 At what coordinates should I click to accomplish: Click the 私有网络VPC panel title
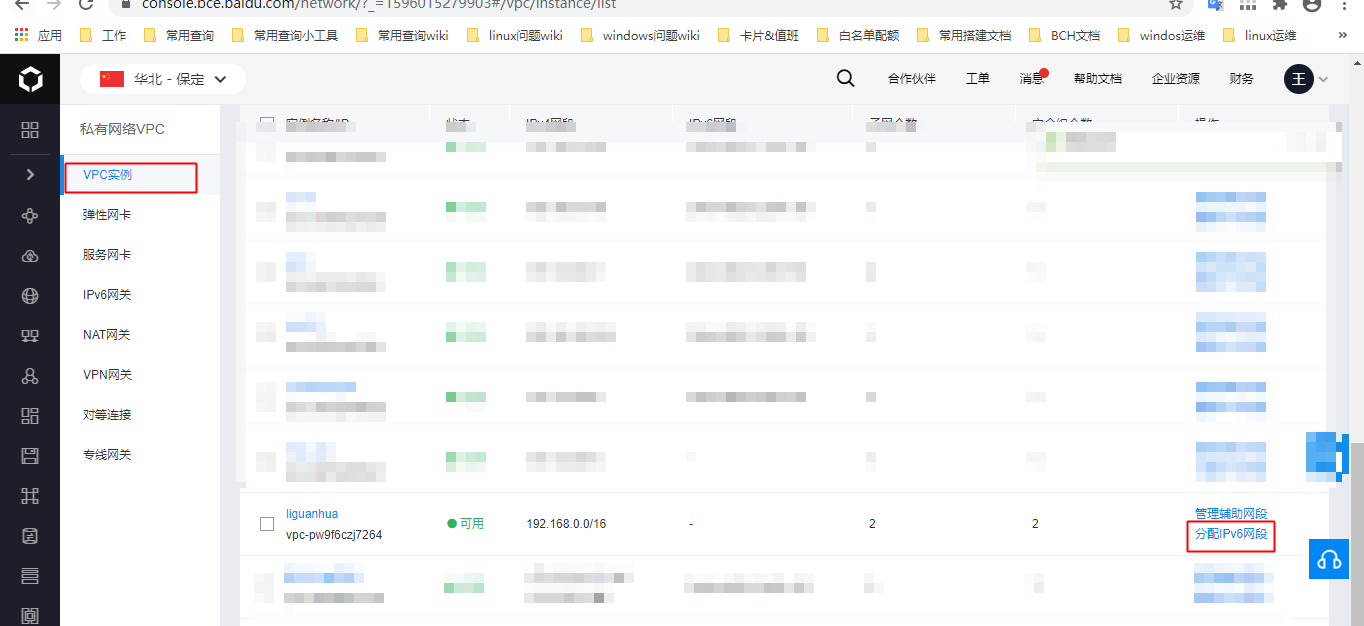point(122,129)
